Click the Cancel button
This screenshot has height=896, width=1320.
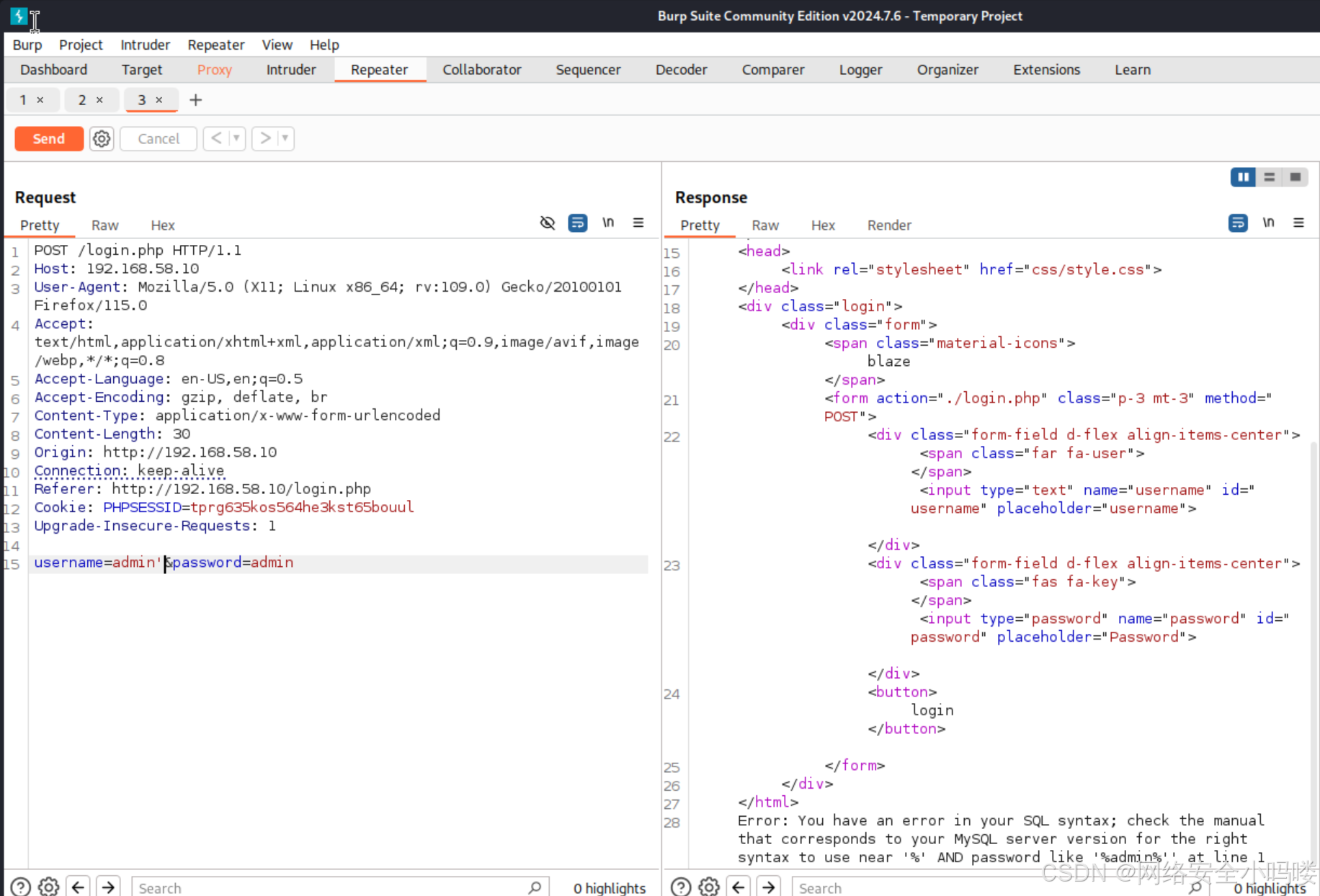[159, 138]
